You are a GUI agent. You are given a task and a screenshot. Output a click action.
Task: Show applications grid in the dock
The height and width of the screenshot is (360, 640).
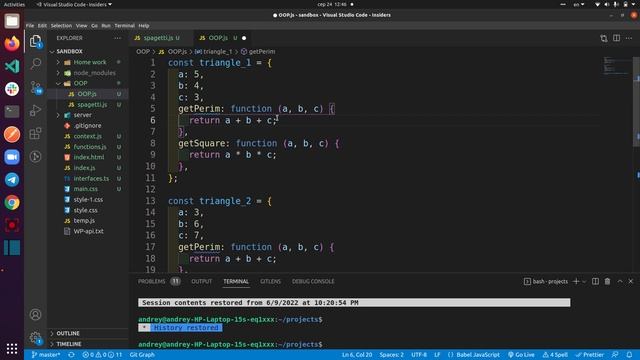[x=12, y=349]
